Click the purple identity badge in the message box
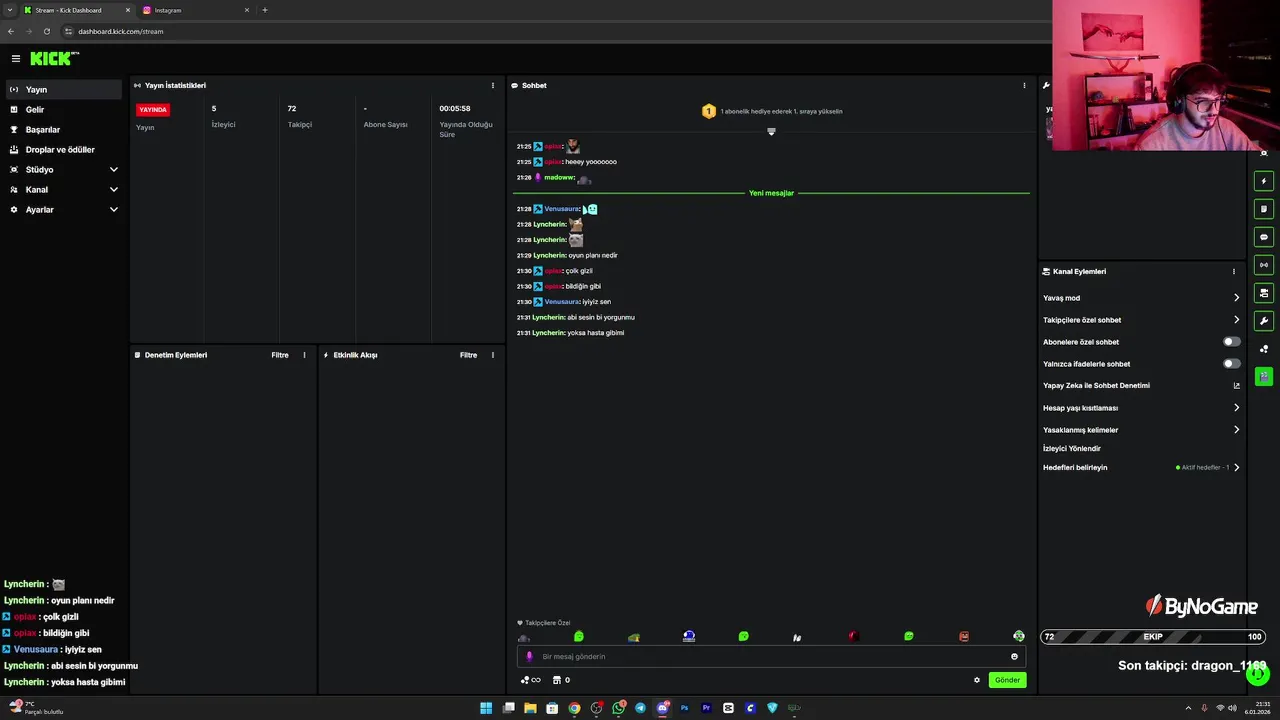This screenshot has height=720, width=1280. [529, 657]
